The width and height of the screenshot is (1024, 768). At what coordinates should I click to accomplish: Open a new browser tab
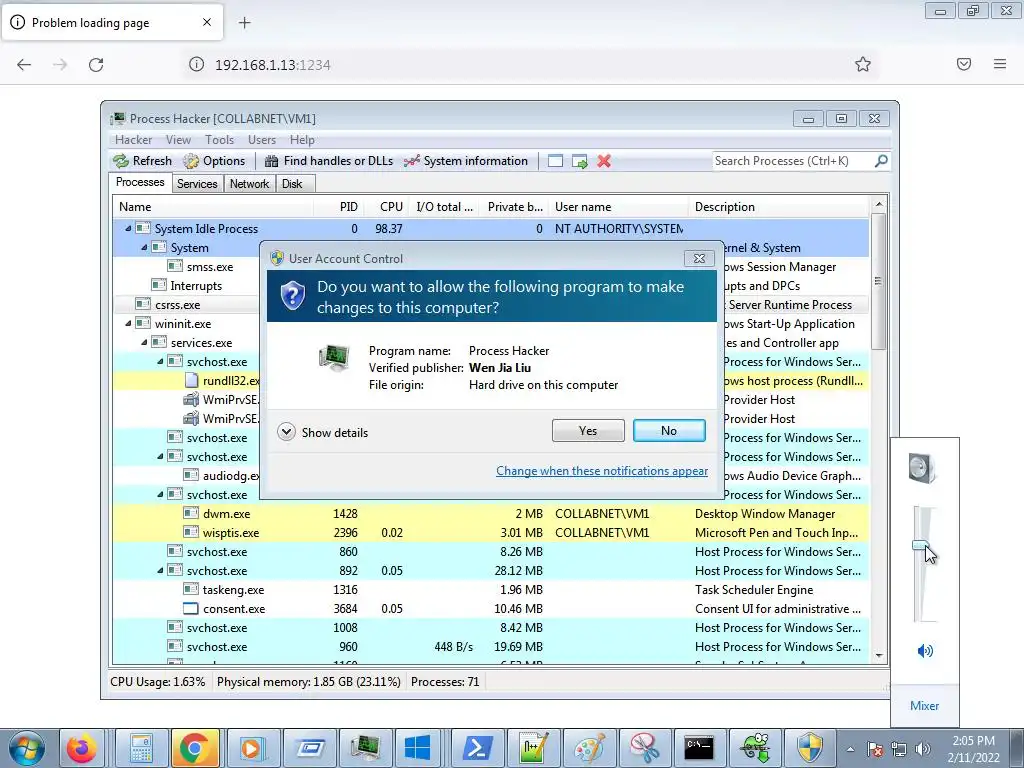pyautogui.click(x=244, y=23)
